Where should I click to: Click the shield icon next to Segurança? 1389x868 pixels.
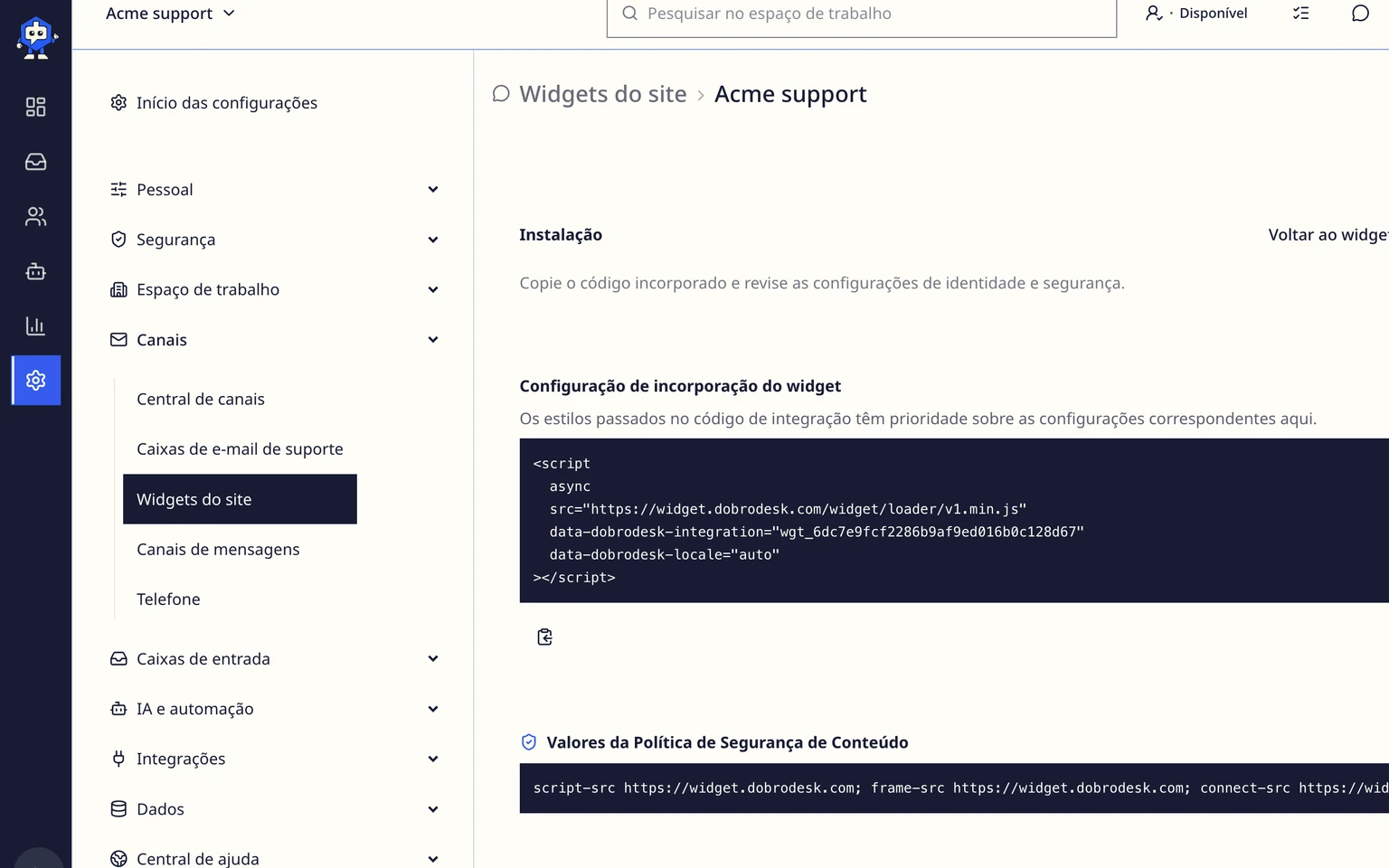[118, 239]
